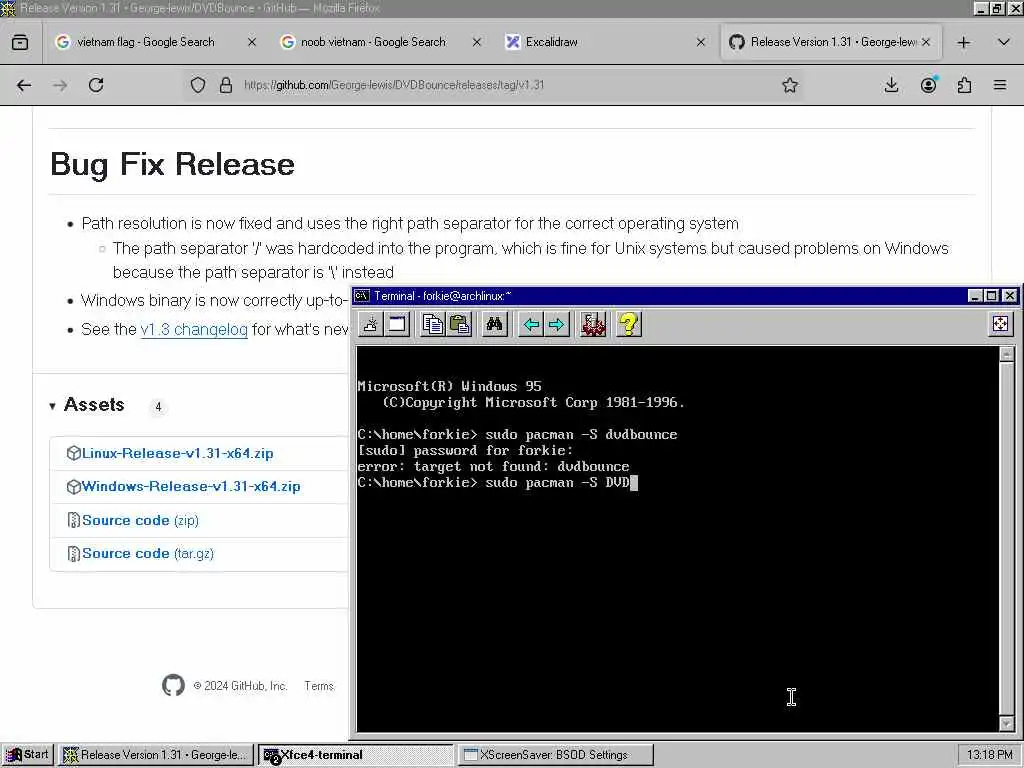Open a new Firefox tab

point(963,42)
